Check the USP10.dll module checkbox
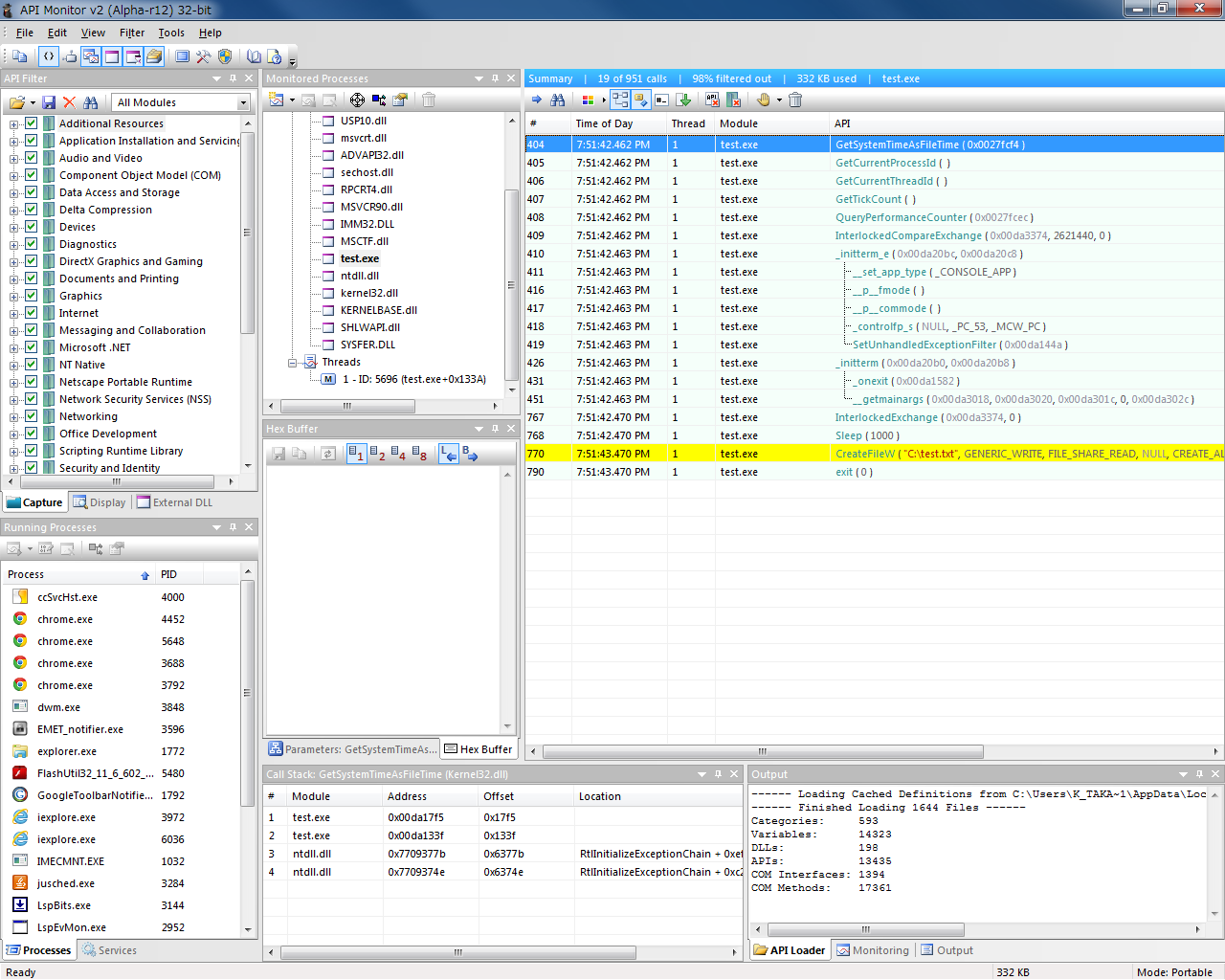The width and height of the screenshot is (1225, 980). click(328, 121)
